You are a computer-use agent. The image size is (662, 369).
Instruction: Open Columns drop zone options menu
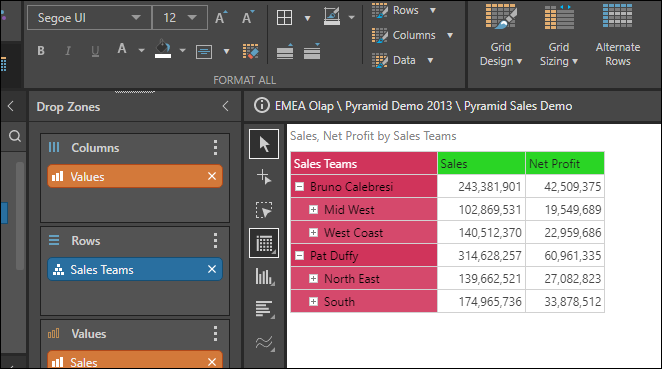215,148
